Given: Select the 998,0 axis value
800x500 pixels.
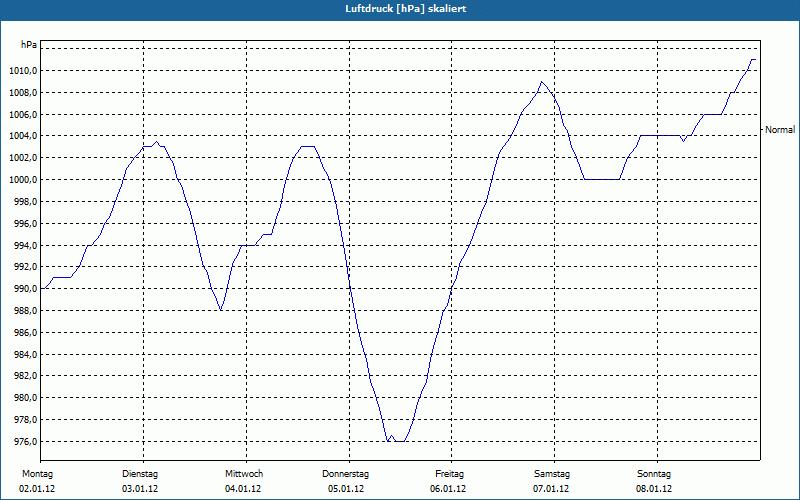Looking at the screenshot, I should [x=25, y=202].
